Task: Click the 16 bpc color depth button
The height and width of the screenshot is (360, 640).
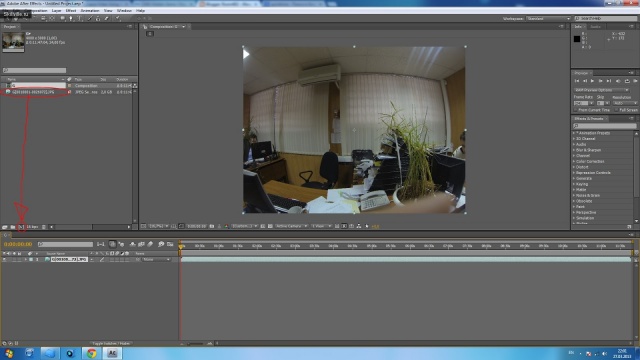Action: pos(32,227)
